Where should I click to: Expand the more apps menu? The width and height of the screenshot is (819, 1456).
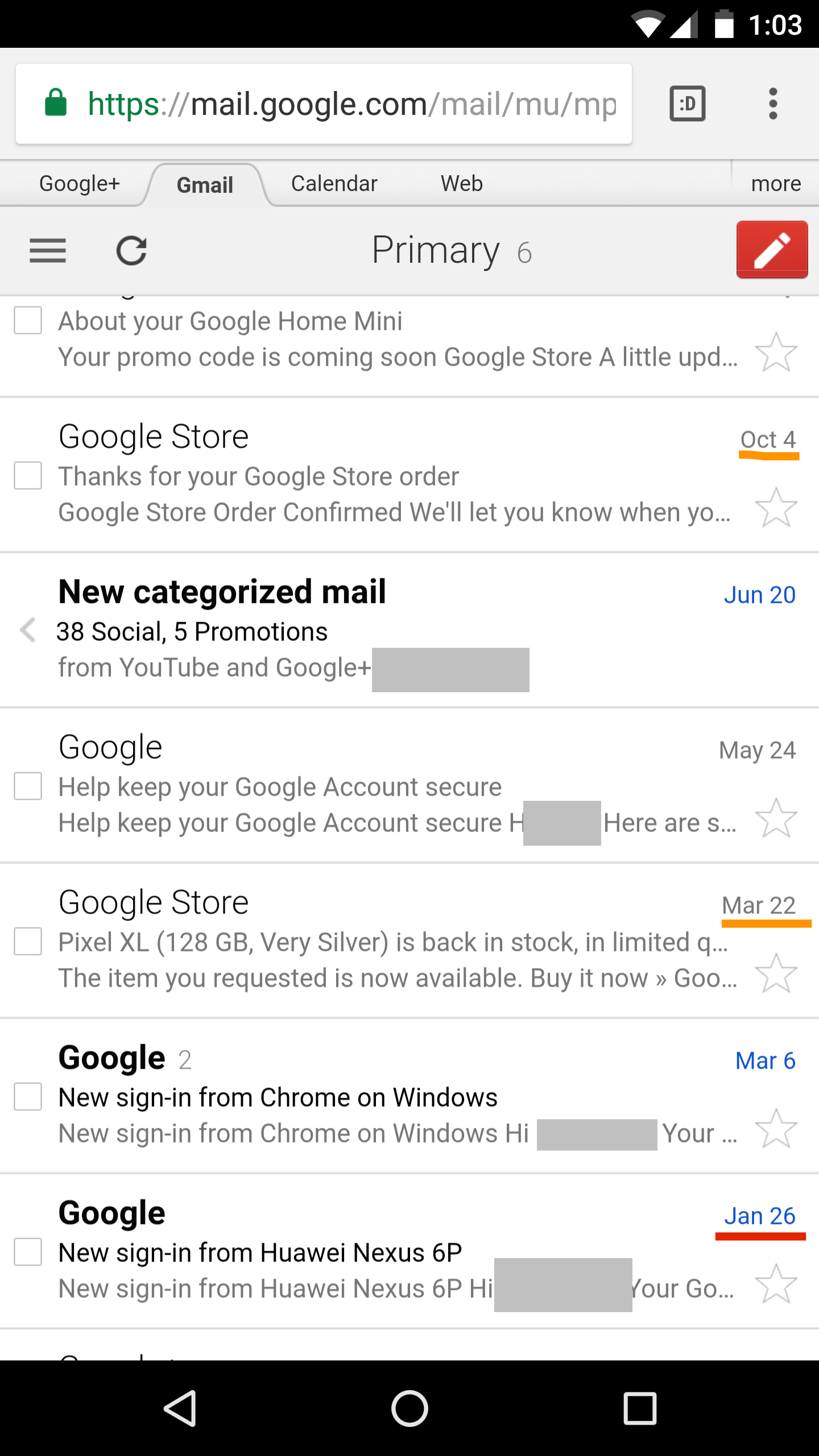[776, 184]
